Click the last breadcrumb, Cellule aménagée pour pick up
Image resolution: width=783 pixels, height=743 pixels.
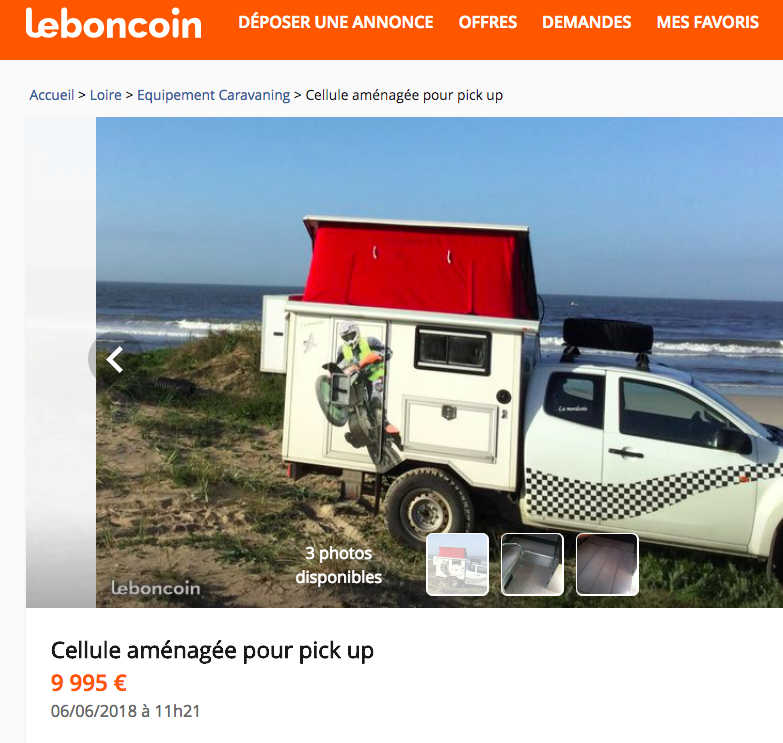pyautogui.click(x=404, y=95)
